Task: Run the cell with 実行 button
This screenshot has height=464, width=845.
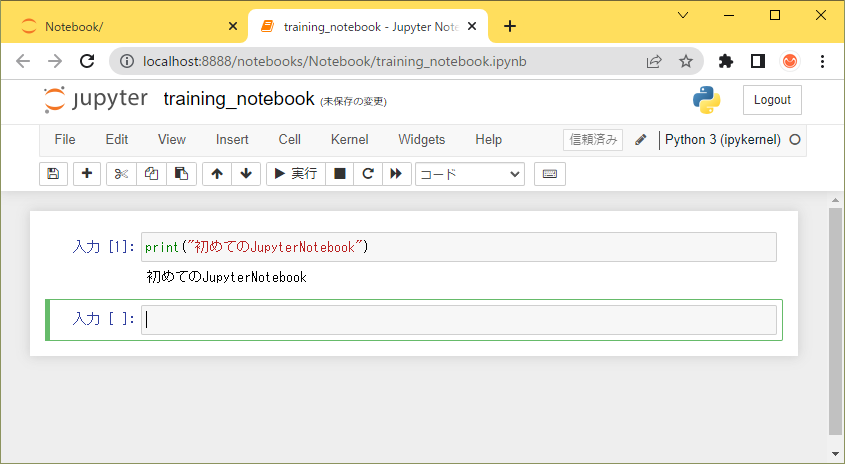Action: (296, 174)
